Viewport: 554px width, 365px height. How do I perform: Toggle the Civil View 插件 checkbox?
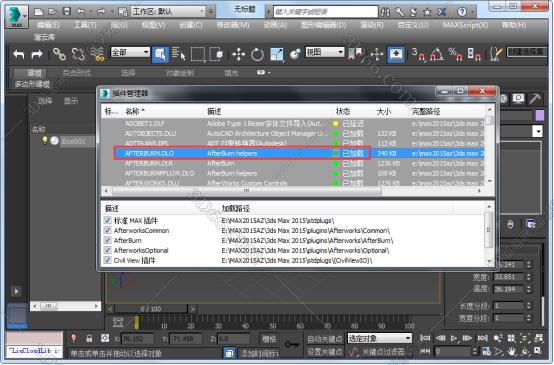click(107, 260)
